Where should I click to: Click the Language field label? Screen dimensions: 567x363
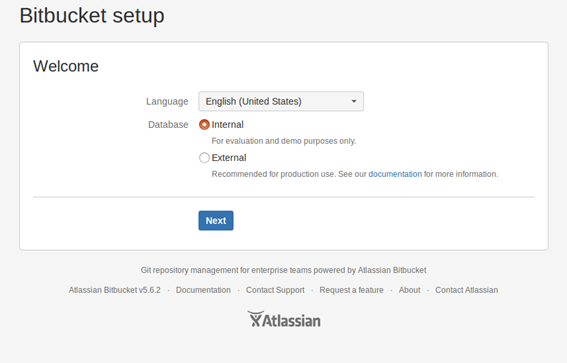pyautogui.click(x=167, y=102)
